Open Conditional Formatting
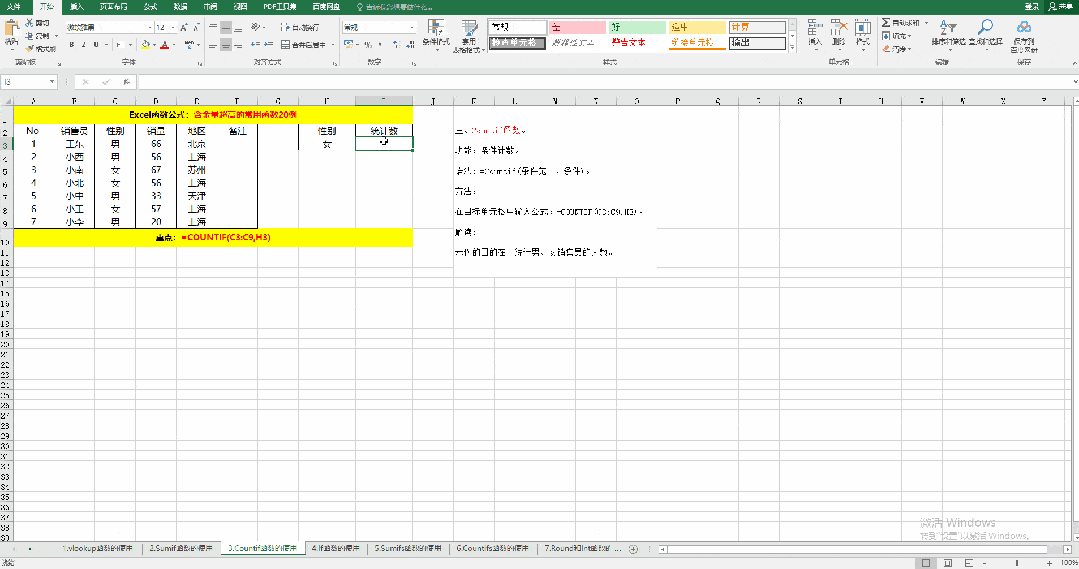The height and width of the screenshot is (569, 1079). [x=436, y=33]
